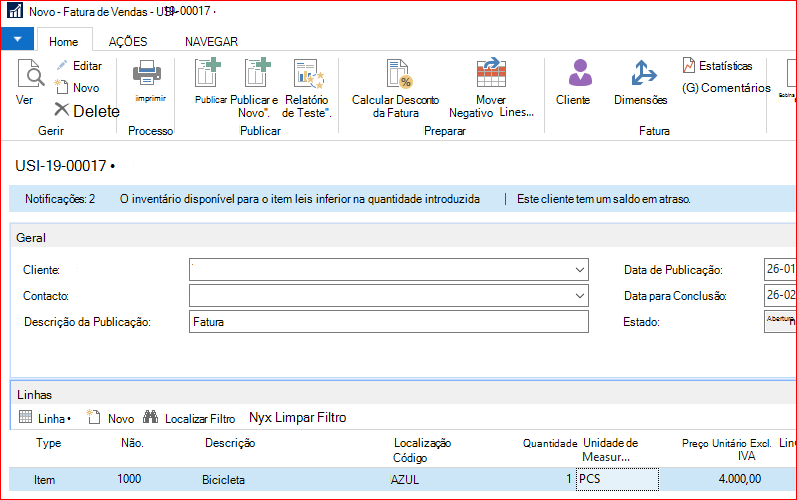Click the Descrição column header
797x500 pixels.
[230, 443]
